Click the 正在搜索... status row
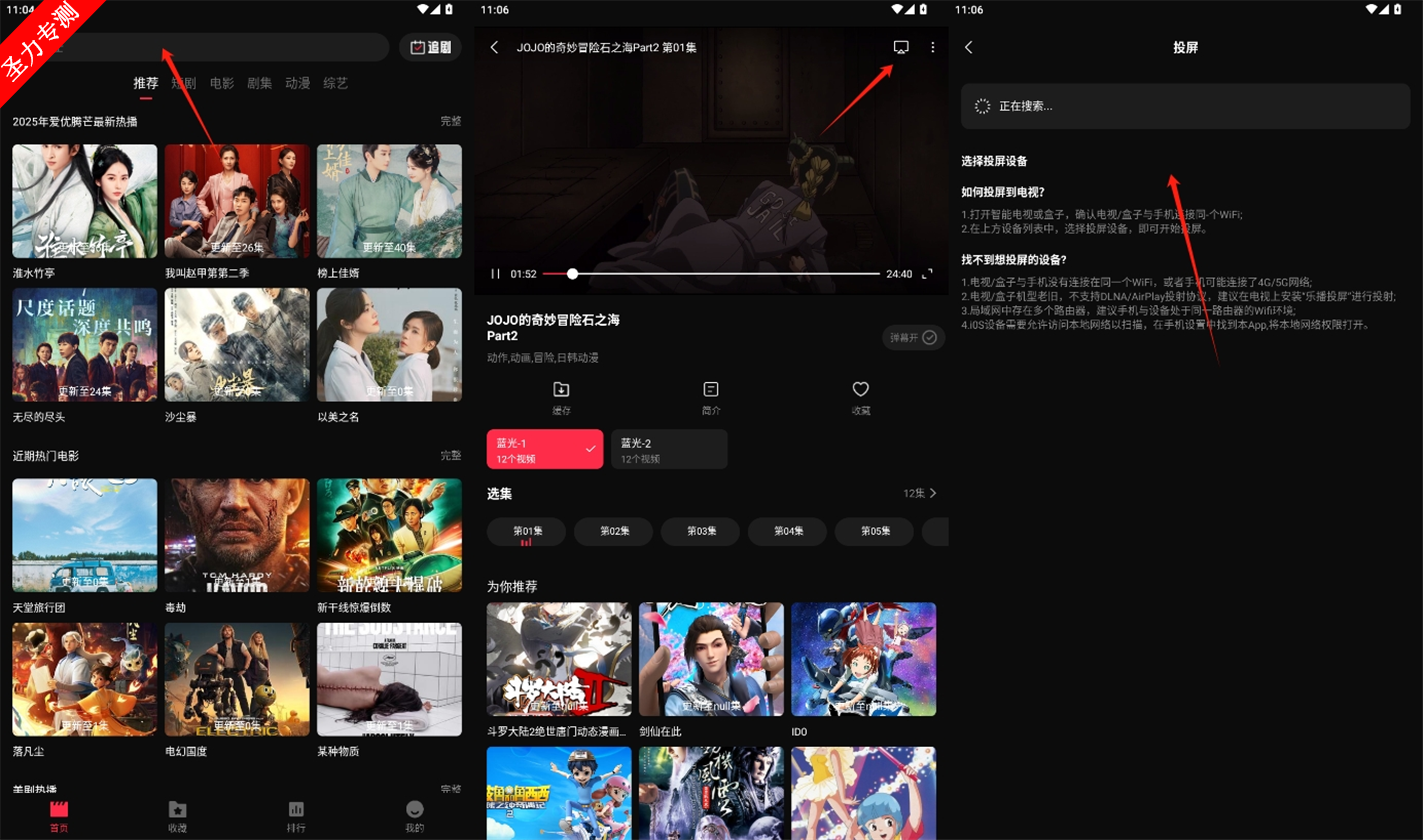The width and height of the screenshot is (1423, 840). (x=1186, y=106)
